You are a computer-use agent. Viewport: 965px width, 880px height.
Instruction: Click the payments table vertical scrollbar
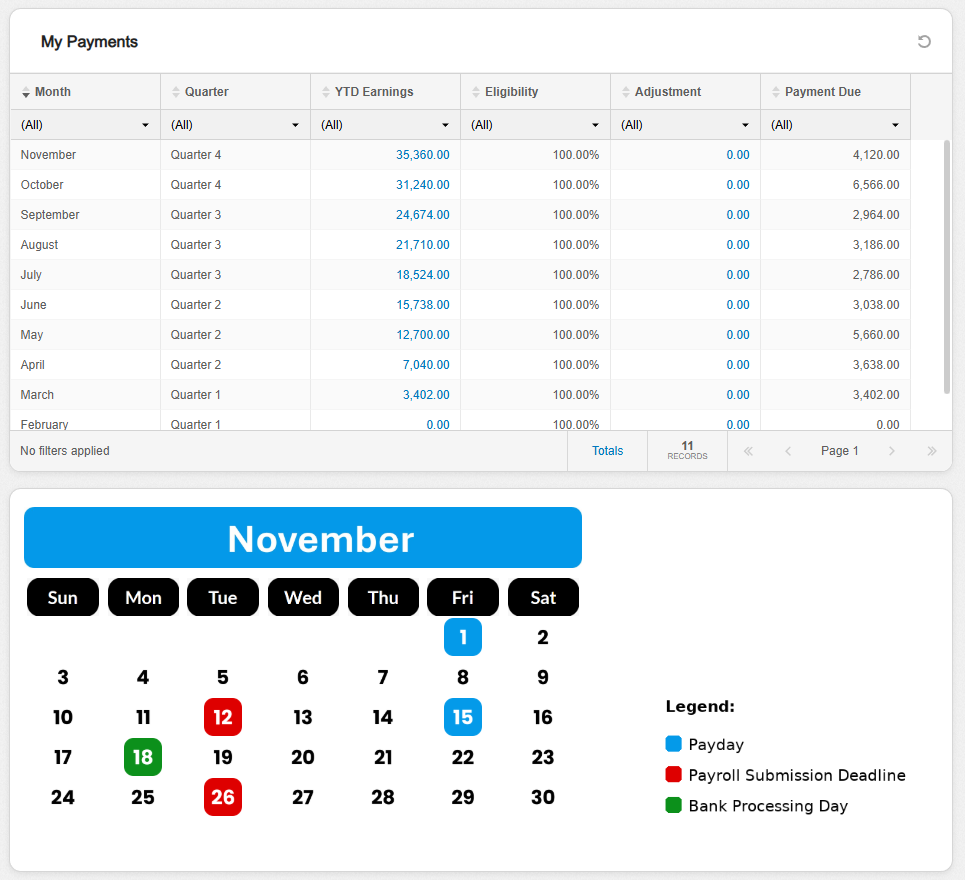click(947, 267)
